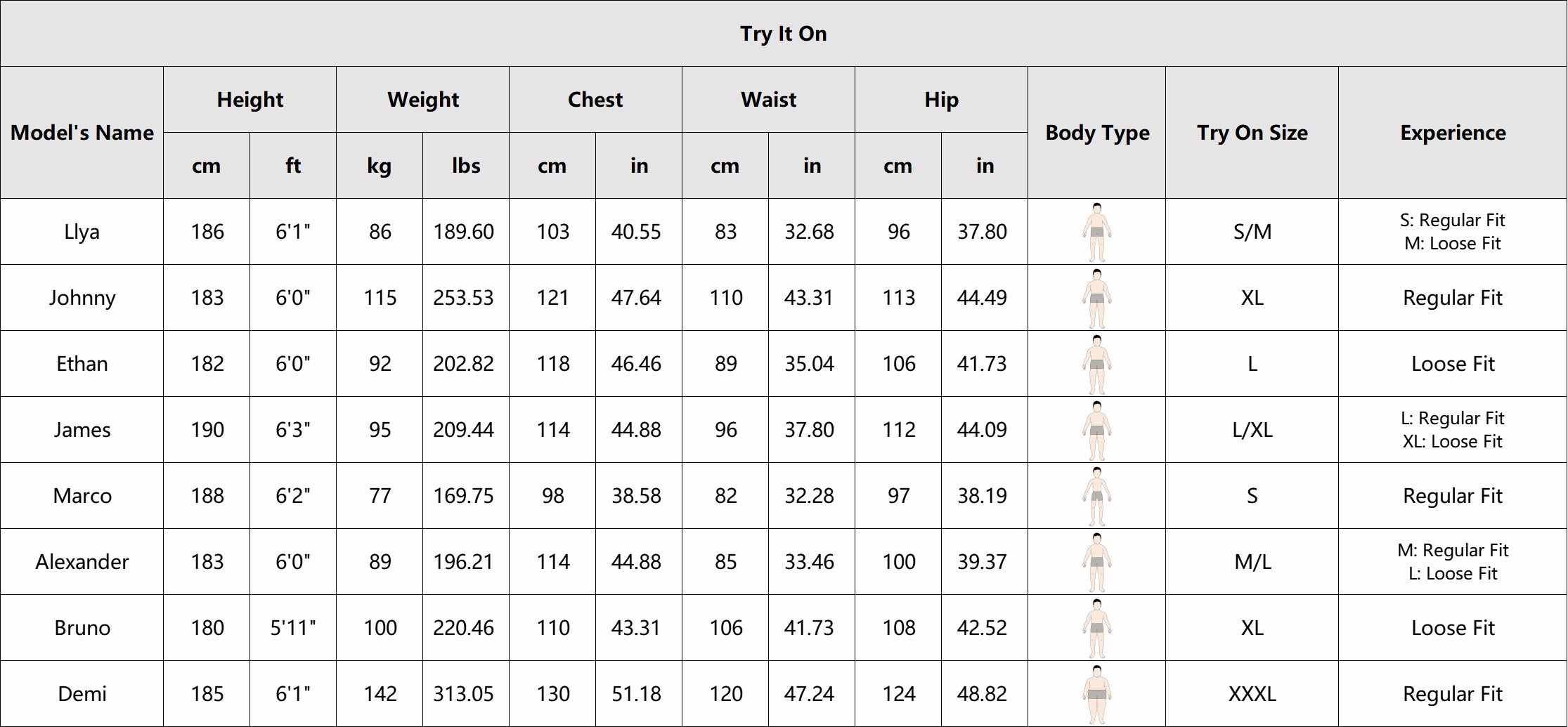The width and height of the screenshot is (1568, 727).
Task: Select the Try On Size header
Action: [x=1252, y=133]
